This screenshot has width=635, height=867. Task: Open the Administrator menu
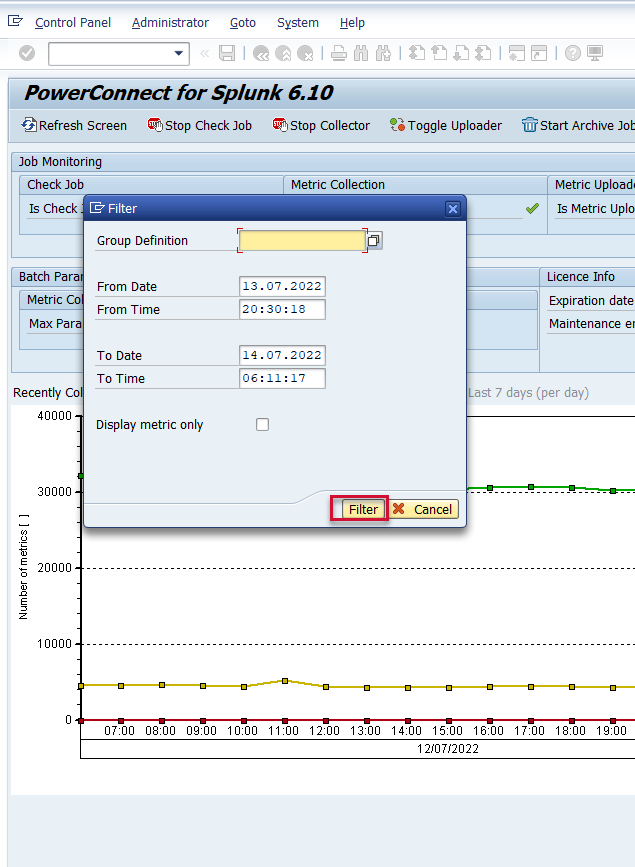point(170,22)
